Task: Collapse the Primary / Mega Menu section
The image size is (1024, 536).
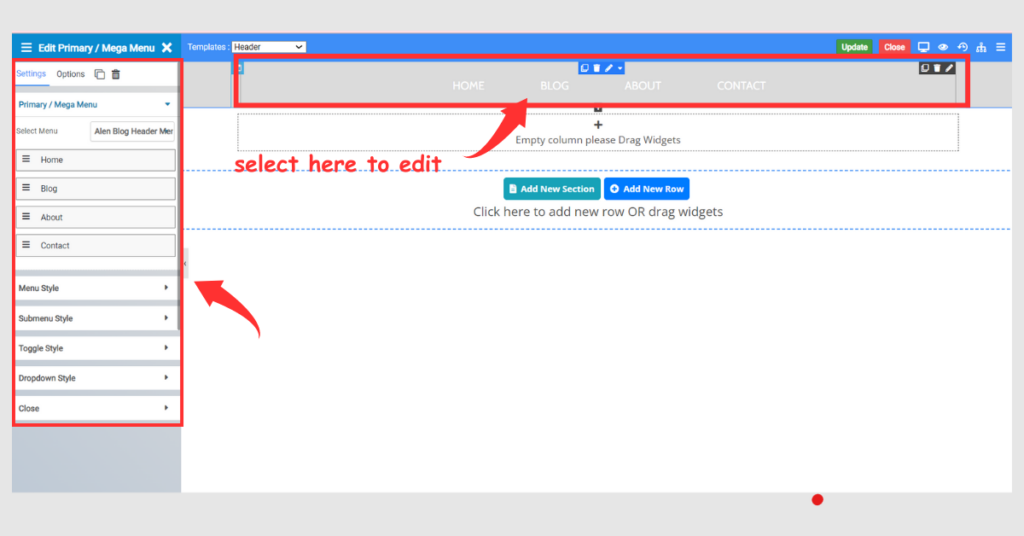Action: [x=96, y=104]
